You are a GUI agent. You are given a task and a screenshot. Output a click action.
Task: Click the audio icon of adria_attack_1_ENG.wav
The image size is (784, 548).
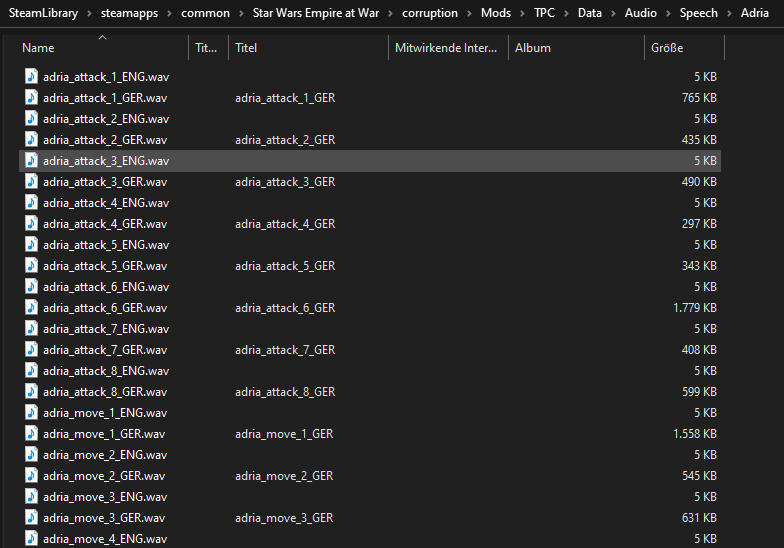31,76
